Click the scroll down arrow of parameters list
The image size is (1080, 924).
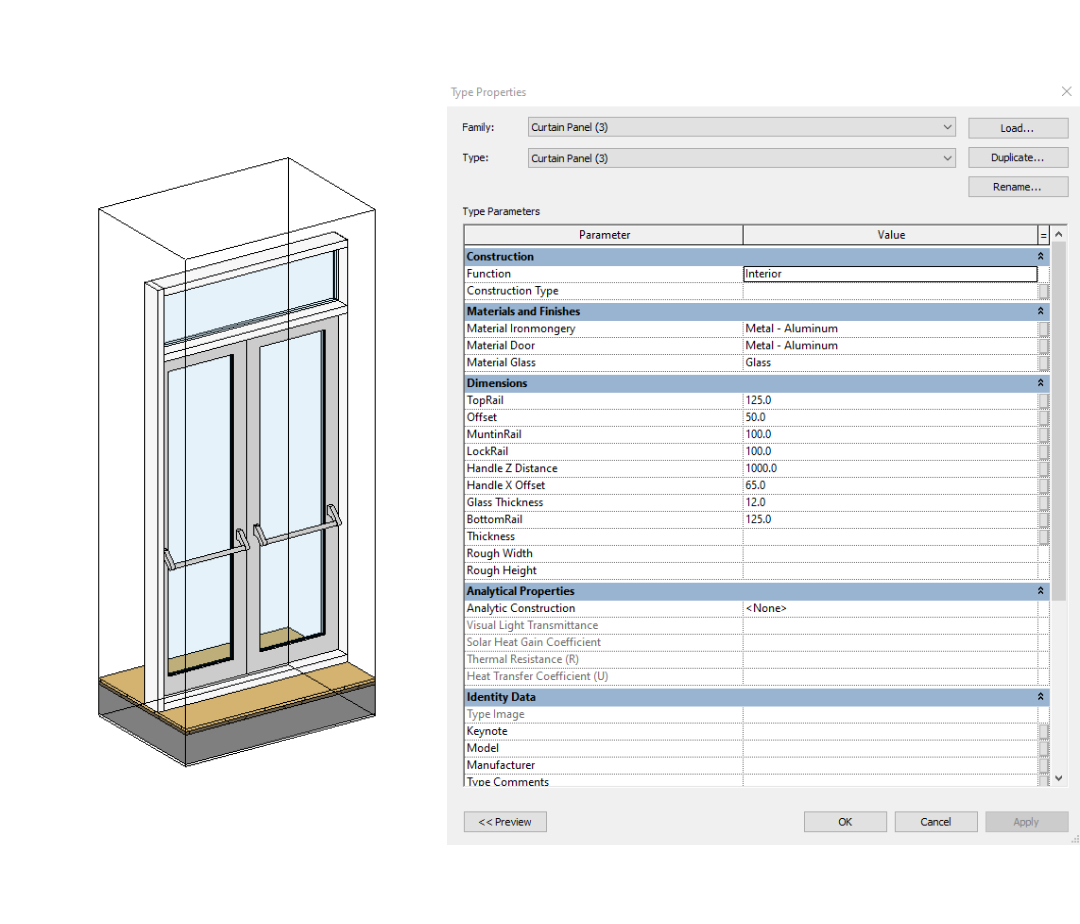pyautogui.click(x=1059, y=778)
